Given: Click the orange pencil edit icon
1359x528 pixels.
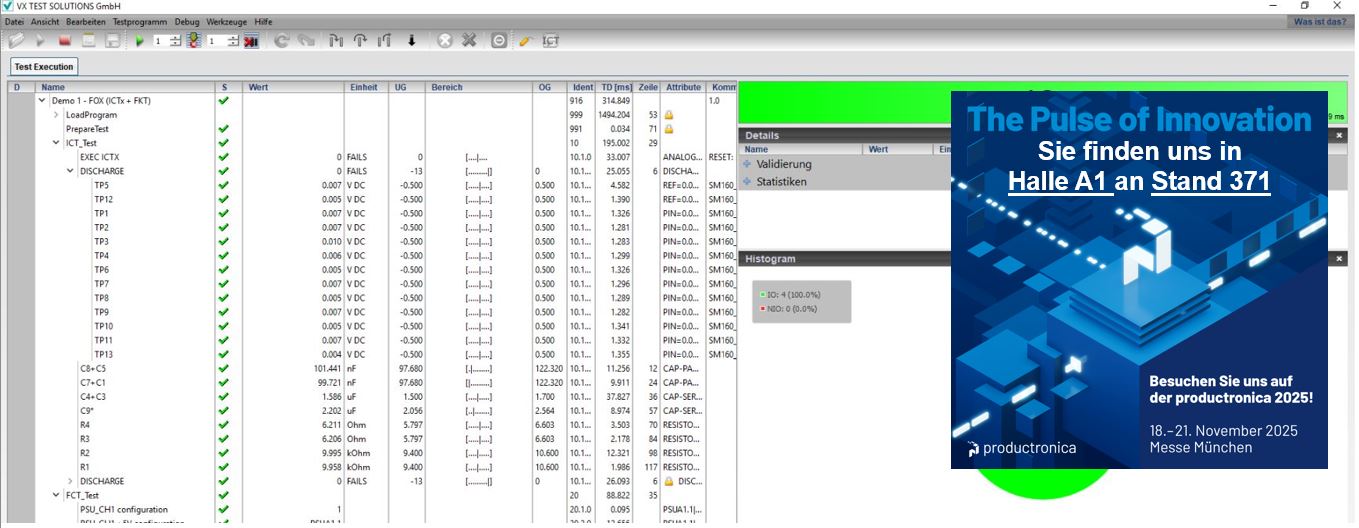Looking at the screenshot, I should coord(525,41).
